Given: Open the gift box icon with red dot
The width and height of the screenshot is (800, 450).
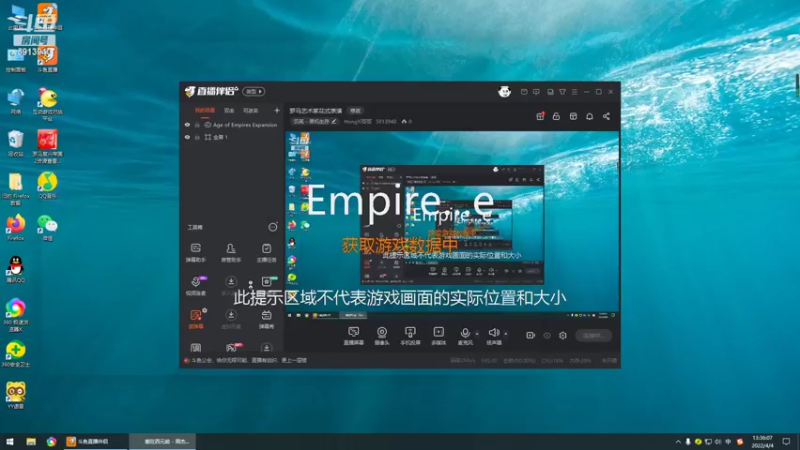Looking at the screenshot, I should click(x=540, y=116).
